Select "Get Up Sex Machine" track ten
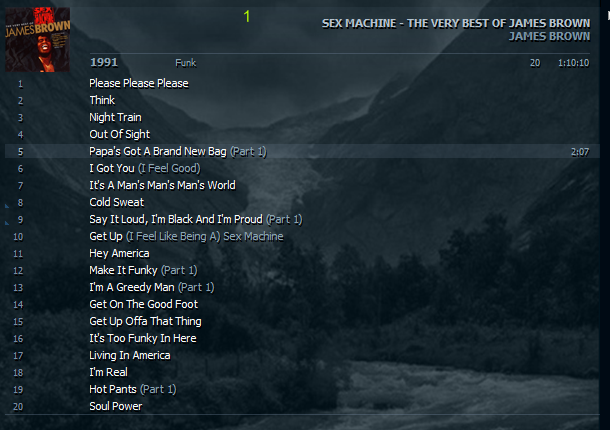 (186, 236)
